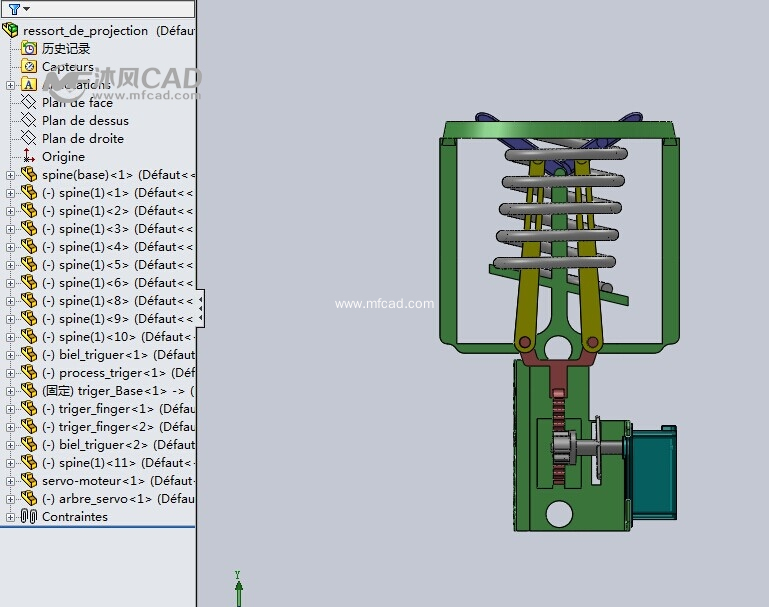Image resolution: width=769 pixels, height=607 pixels.
Task: Click the triger_Base<1> part icon
Action: [29, 391]
